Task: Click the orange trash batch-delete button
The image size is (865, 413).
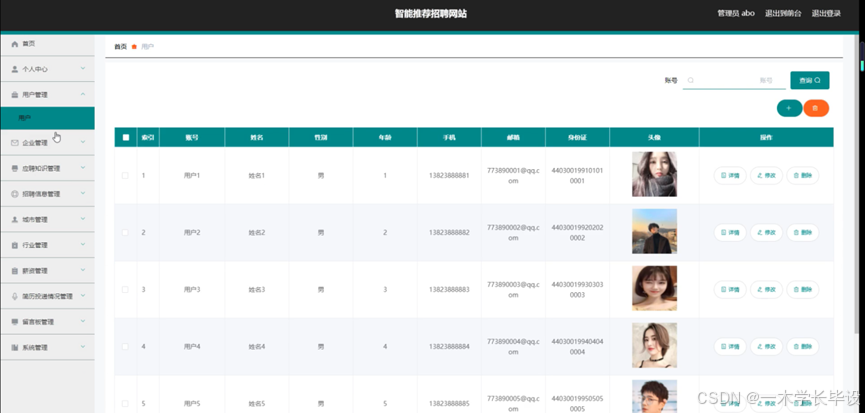Action: point(816,108)
